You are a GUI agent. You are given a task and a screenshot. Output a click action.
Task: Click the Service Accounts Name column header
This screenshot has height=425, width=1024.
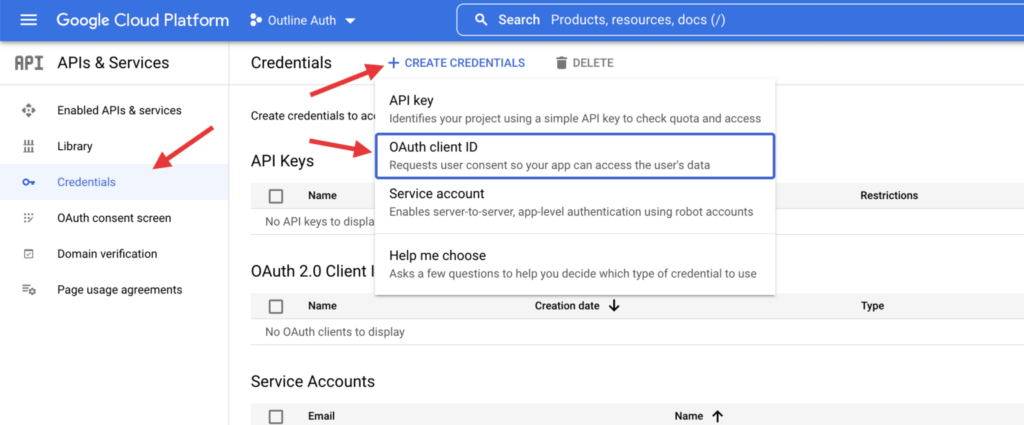point(689,416)
